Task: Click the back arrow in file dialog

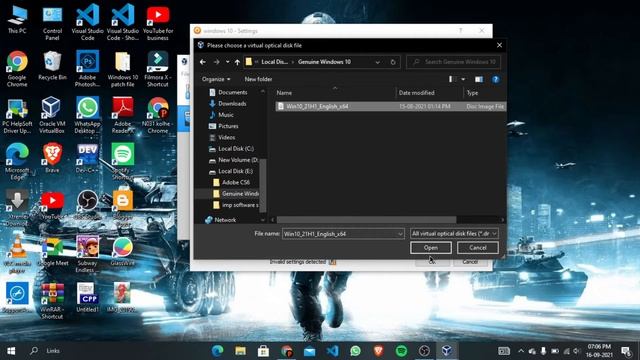Action: coord(203,62)
